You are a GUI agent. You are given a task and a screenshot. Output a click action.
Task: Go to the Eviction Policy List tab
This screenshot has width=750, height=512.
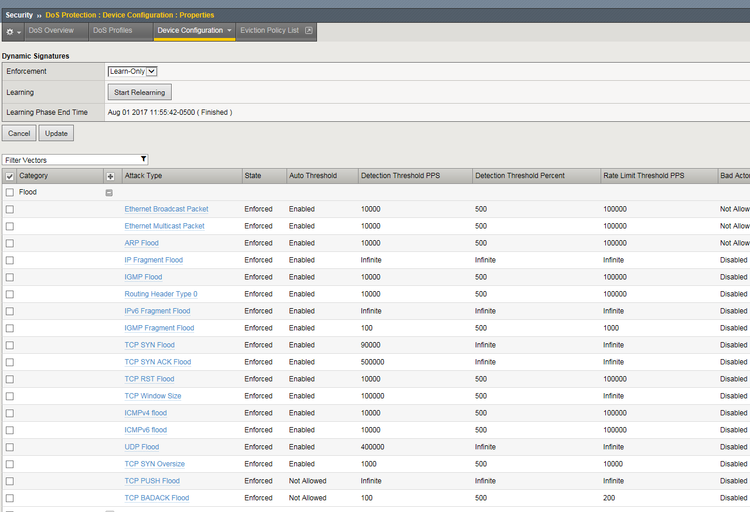[269, 31]
